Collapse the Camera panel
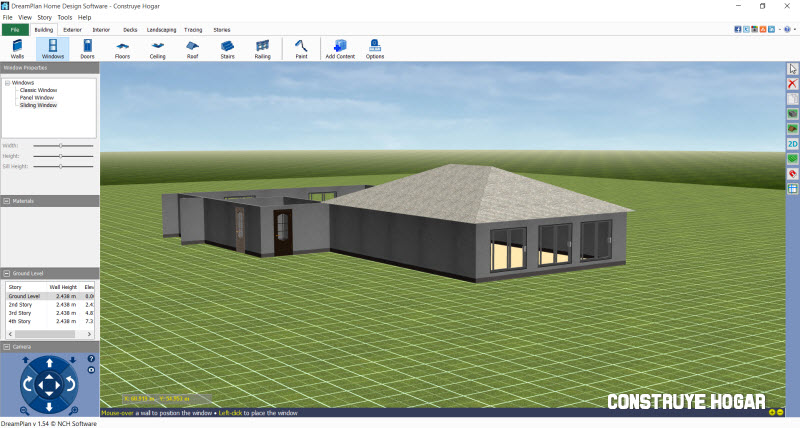This screenshot has height=428, width=800. point(7,347)
